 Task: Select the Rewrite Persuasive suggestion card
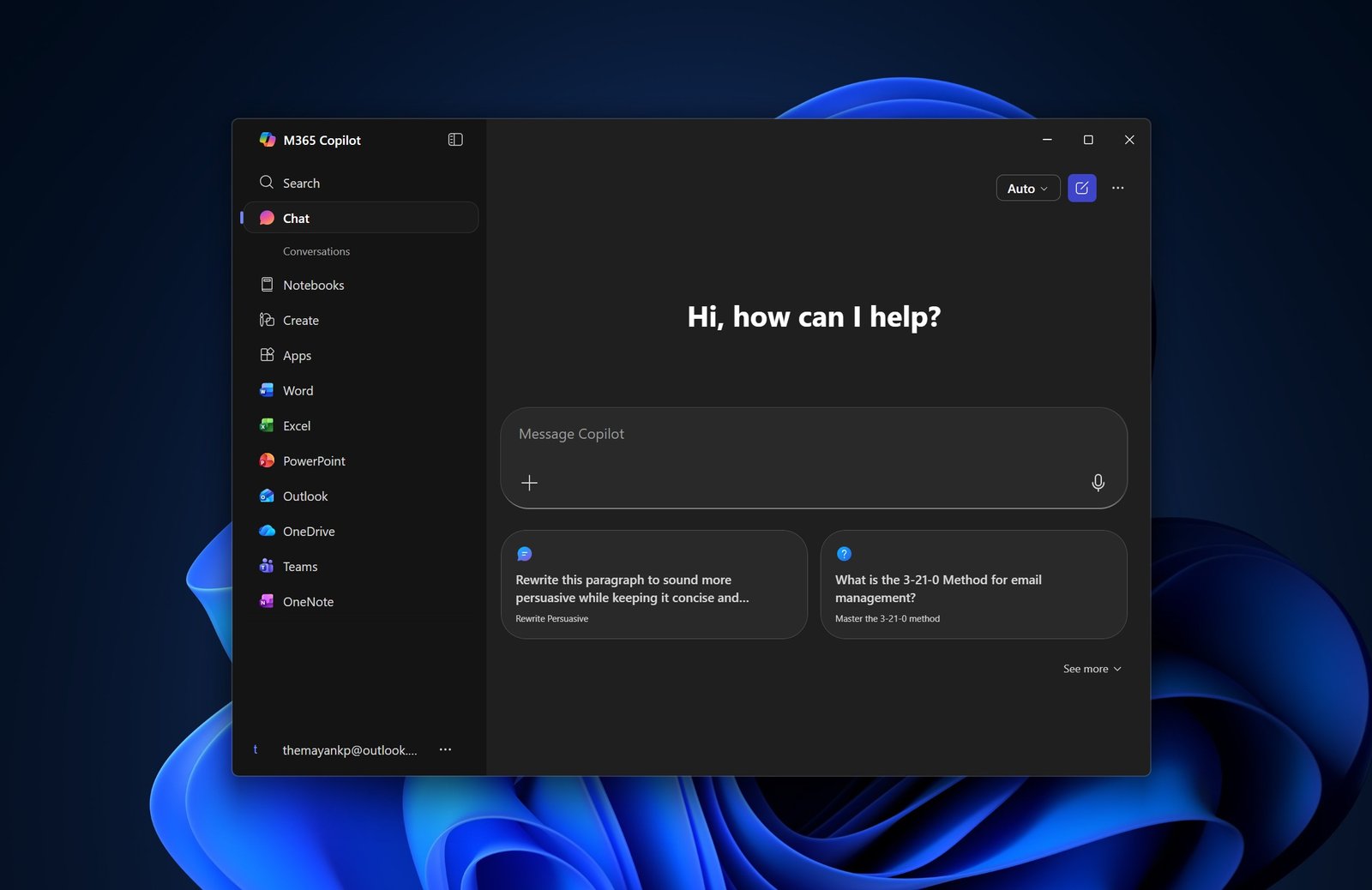click(653, 585)
